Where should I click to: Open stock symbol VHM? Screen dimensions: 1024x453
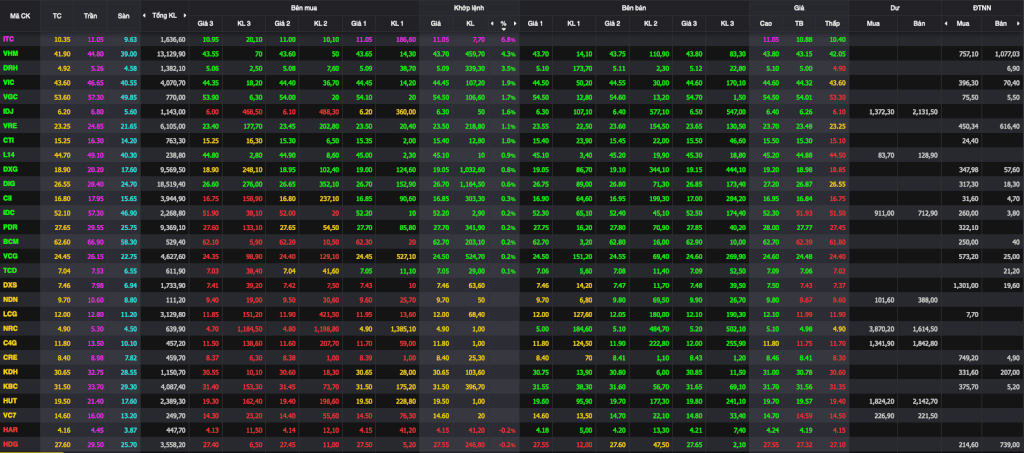[9, 54]
